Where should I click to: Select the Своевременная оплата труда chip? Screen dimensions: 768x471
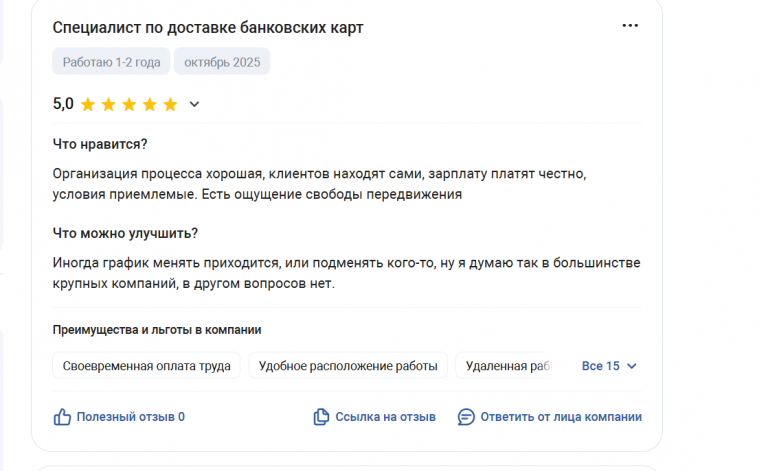coord(146,366)
